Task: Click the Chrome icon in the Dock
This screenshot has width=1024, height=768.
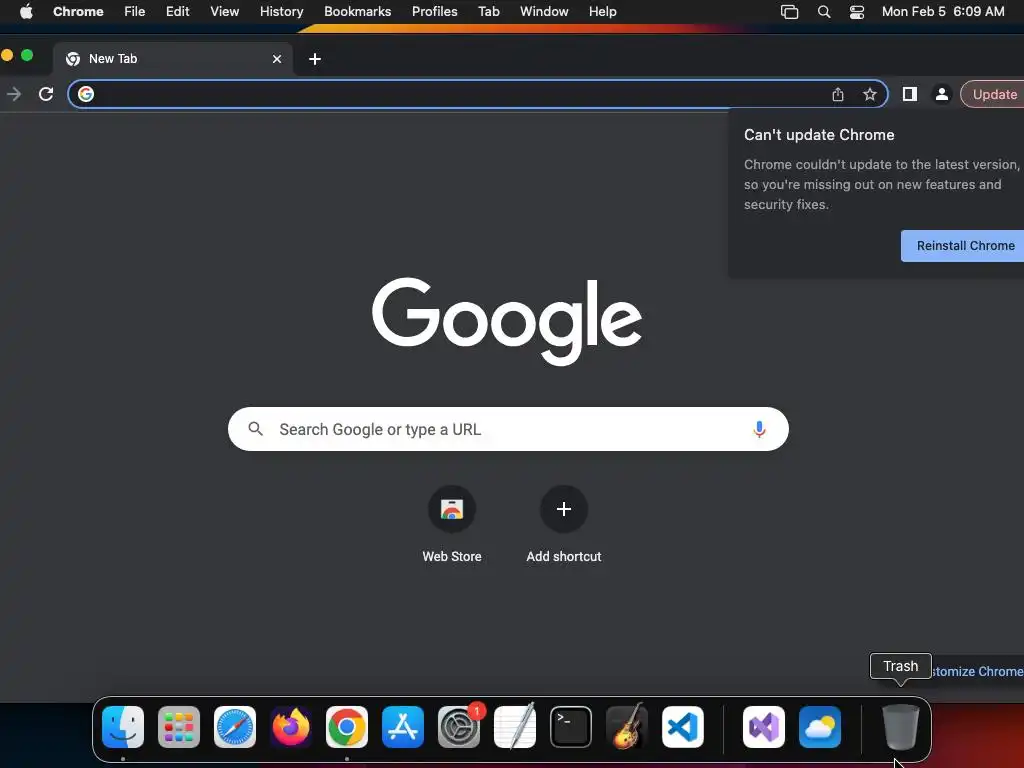Action: tap(347, 727)
